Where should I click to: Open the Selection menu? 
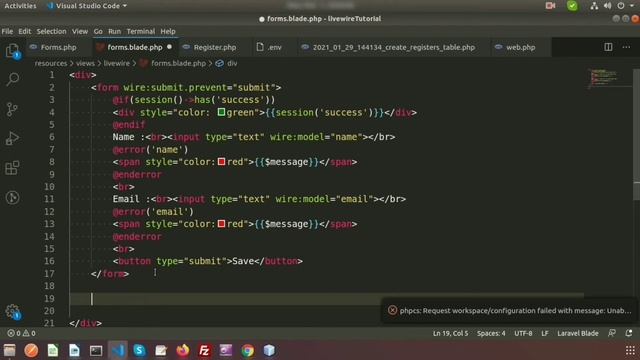pos(51,31)
